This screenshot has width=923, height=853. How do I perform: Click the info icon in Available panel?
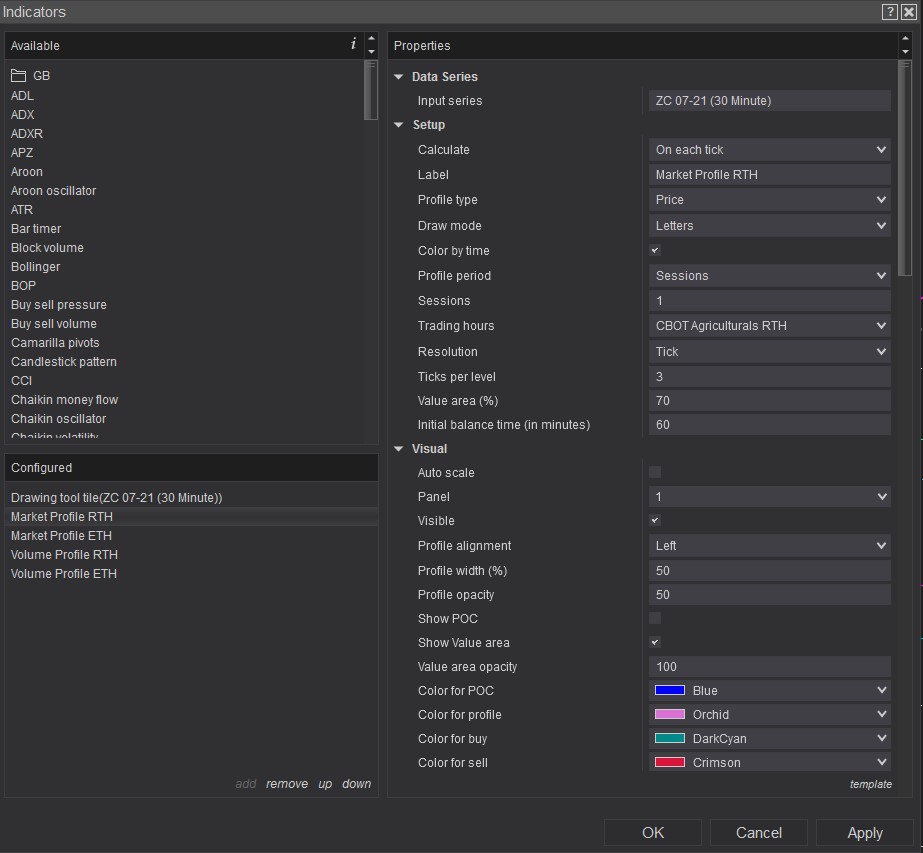pos(353,44)
